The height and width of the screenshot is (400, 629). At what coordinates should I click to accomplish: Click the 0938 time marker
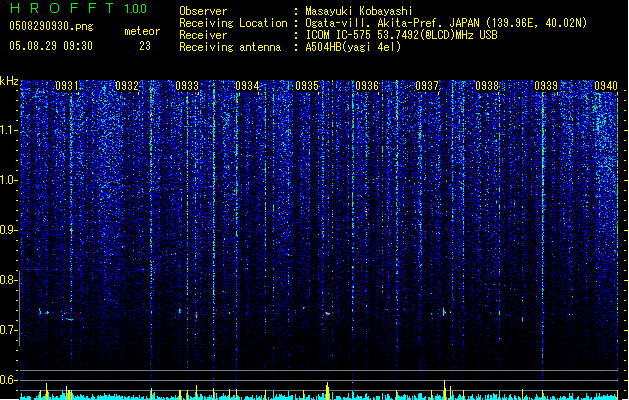click(x=487, y=86)
